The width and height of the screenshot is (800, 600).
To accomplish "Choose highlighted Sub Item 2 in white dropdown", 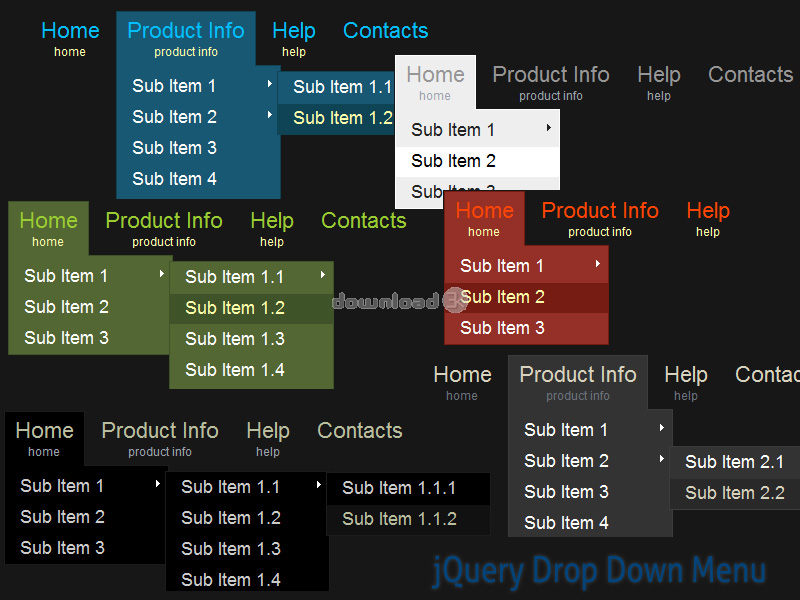I will [478, 161].
